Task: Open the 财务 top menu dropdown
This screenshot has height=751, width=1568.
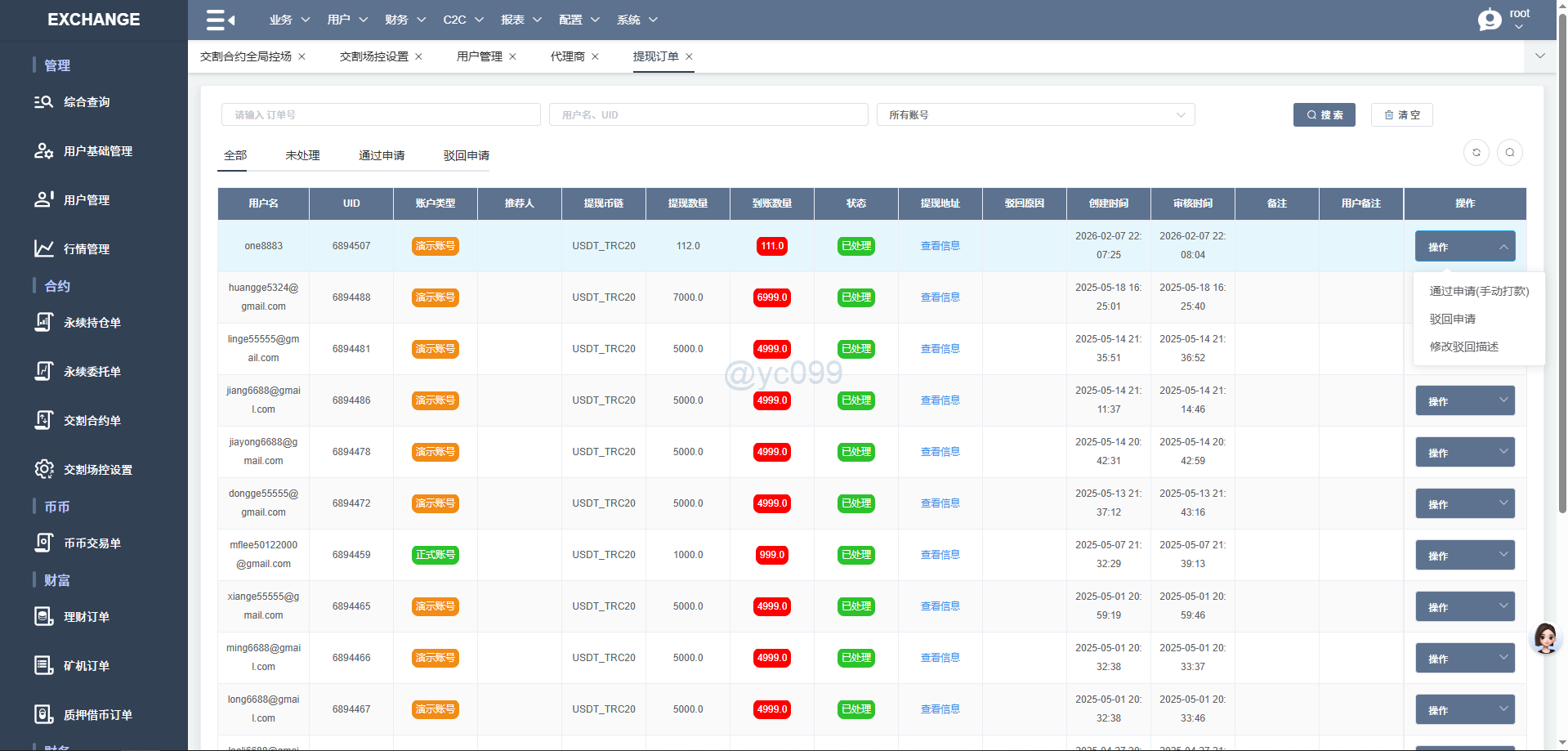Action: [x=405, y=20]
